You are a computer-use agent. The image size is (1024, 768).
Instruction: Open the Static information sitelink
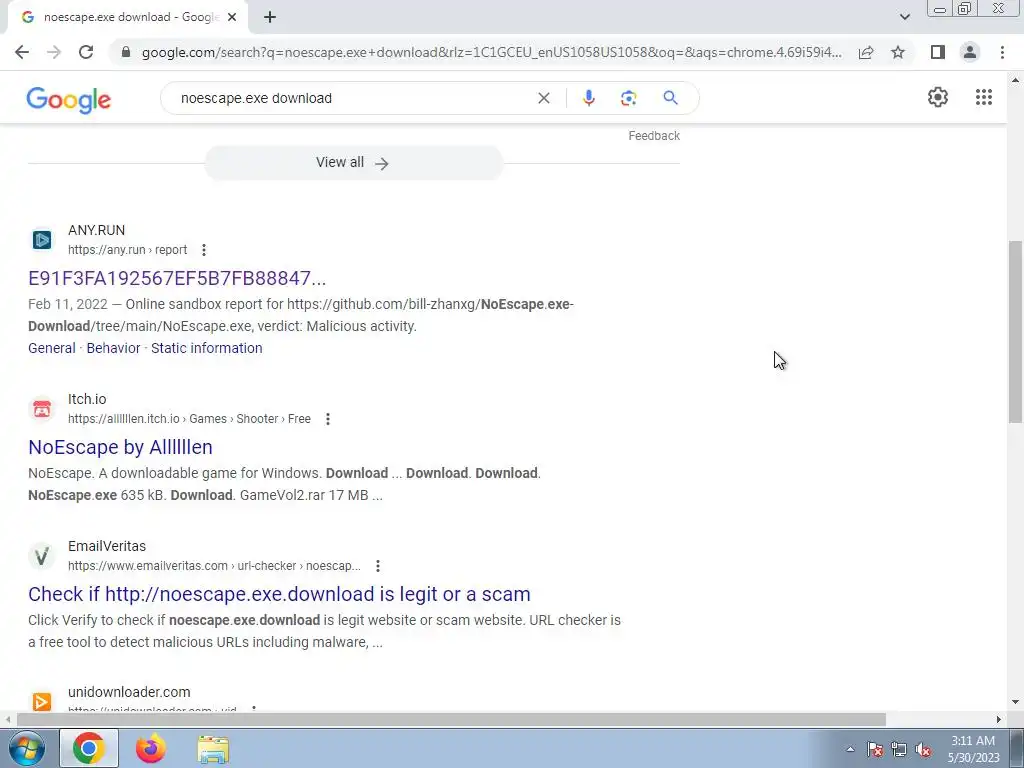click(206, 348)
